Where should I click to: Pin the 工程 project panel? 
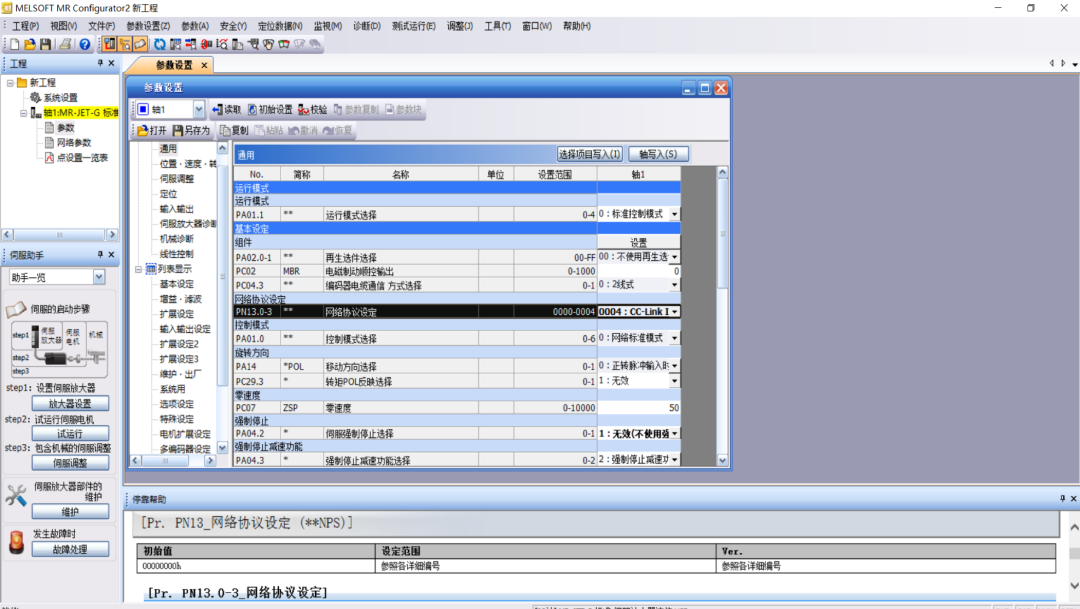point(100,63)
